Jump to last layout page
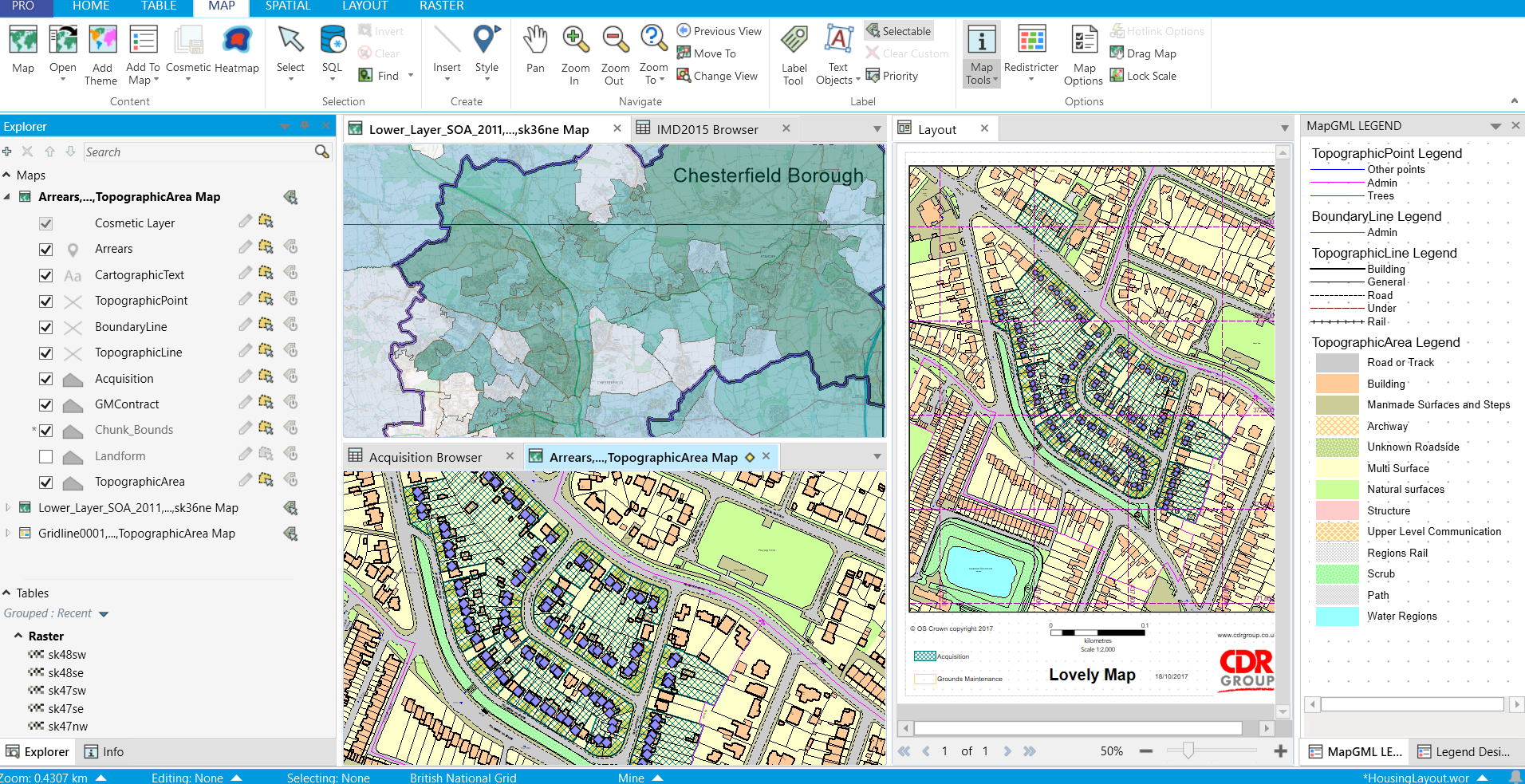This screenshot has width=1525, height=784. [x=1030, y=751]
